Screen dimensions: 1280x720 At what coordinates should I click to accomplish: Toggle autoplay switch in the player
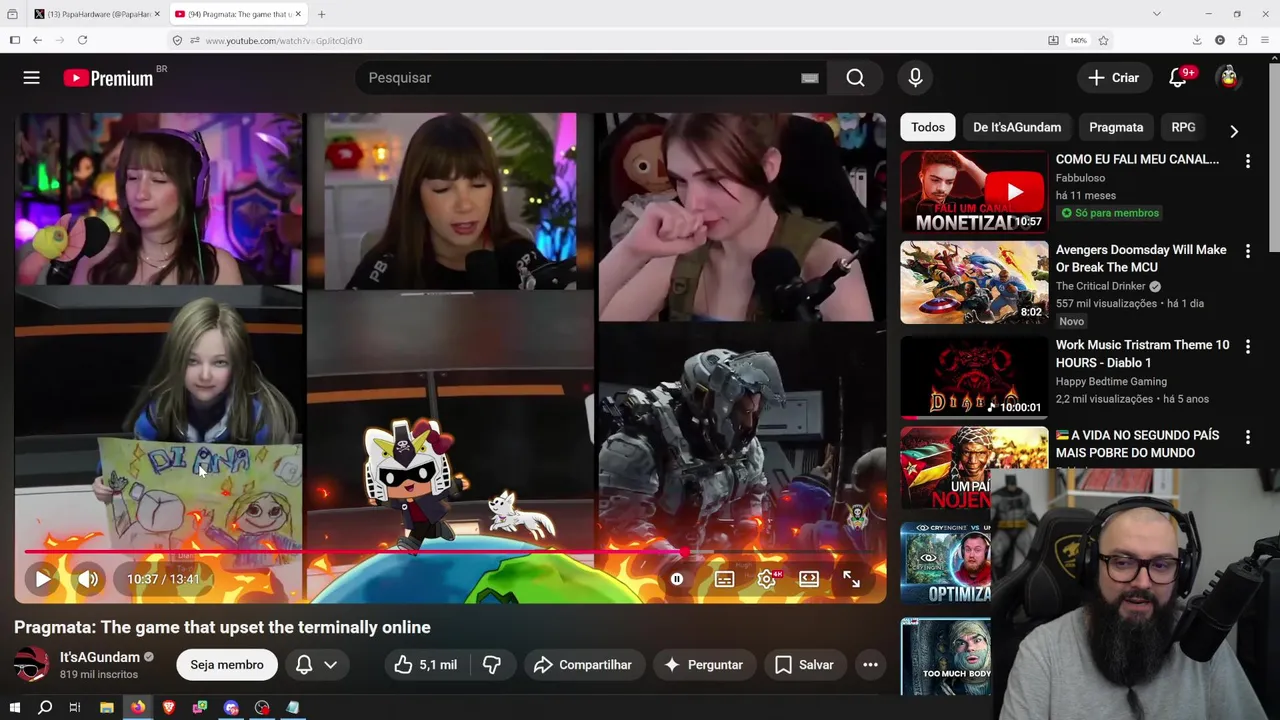pos(677,579)
